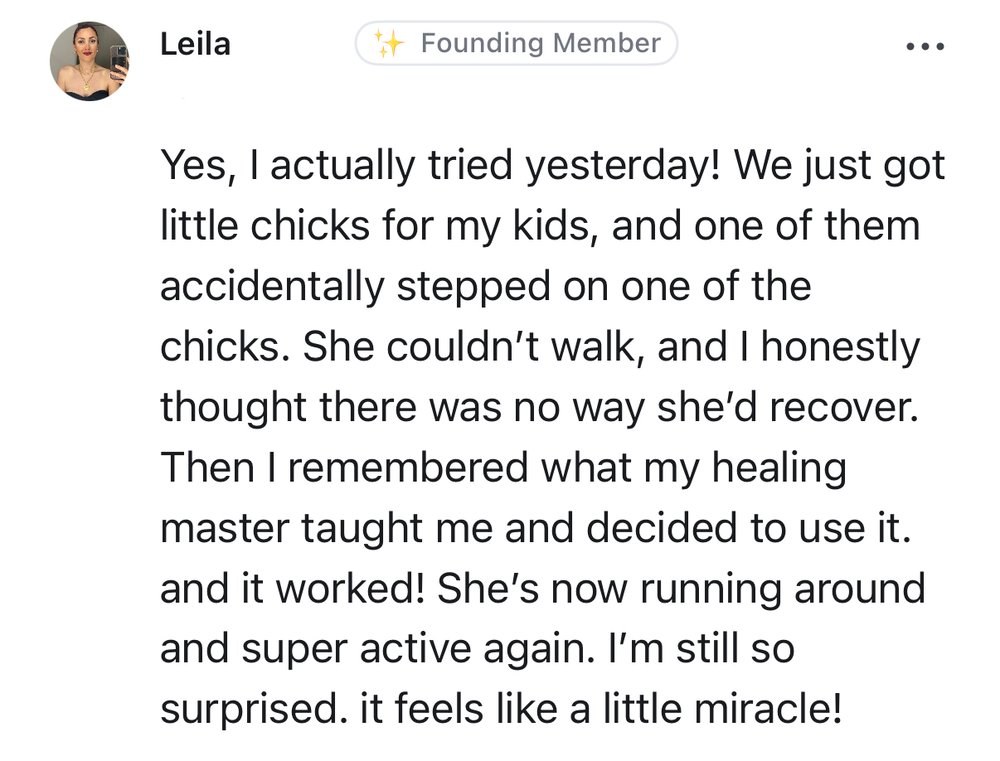
Task: Click the line 'Then I remembered what my healing'
Action: click(x=503, y=468)
